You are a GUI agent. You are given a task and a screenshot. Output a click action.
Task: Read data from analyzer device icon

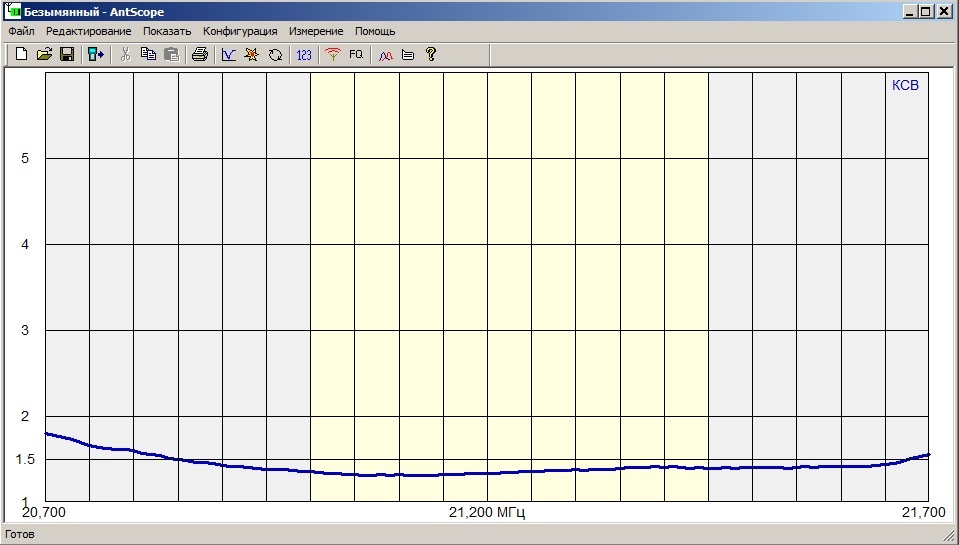[x=95, y=54]
